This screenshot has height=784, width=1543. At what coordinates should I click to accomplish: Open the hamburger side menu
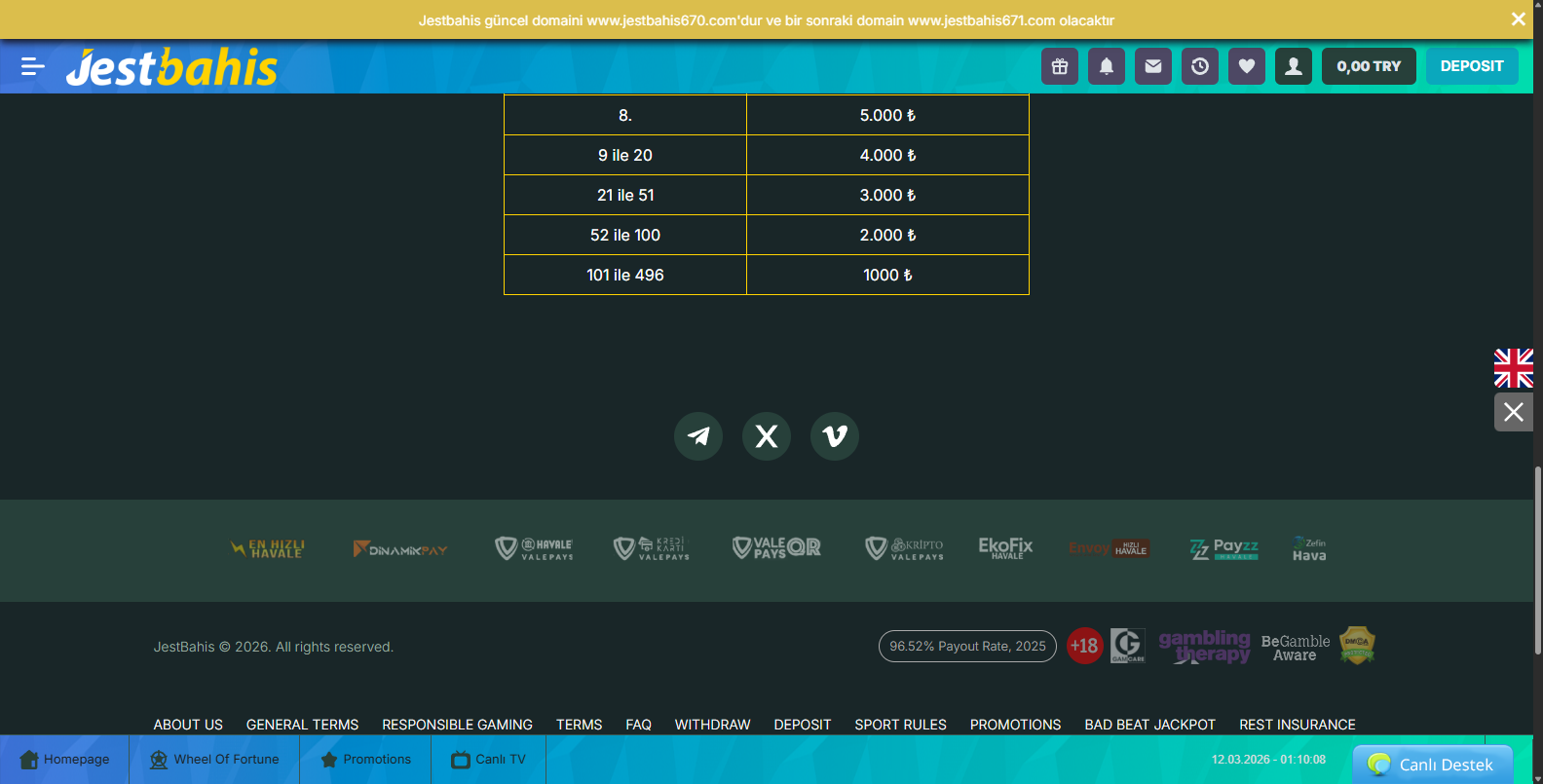pos(32,66)
